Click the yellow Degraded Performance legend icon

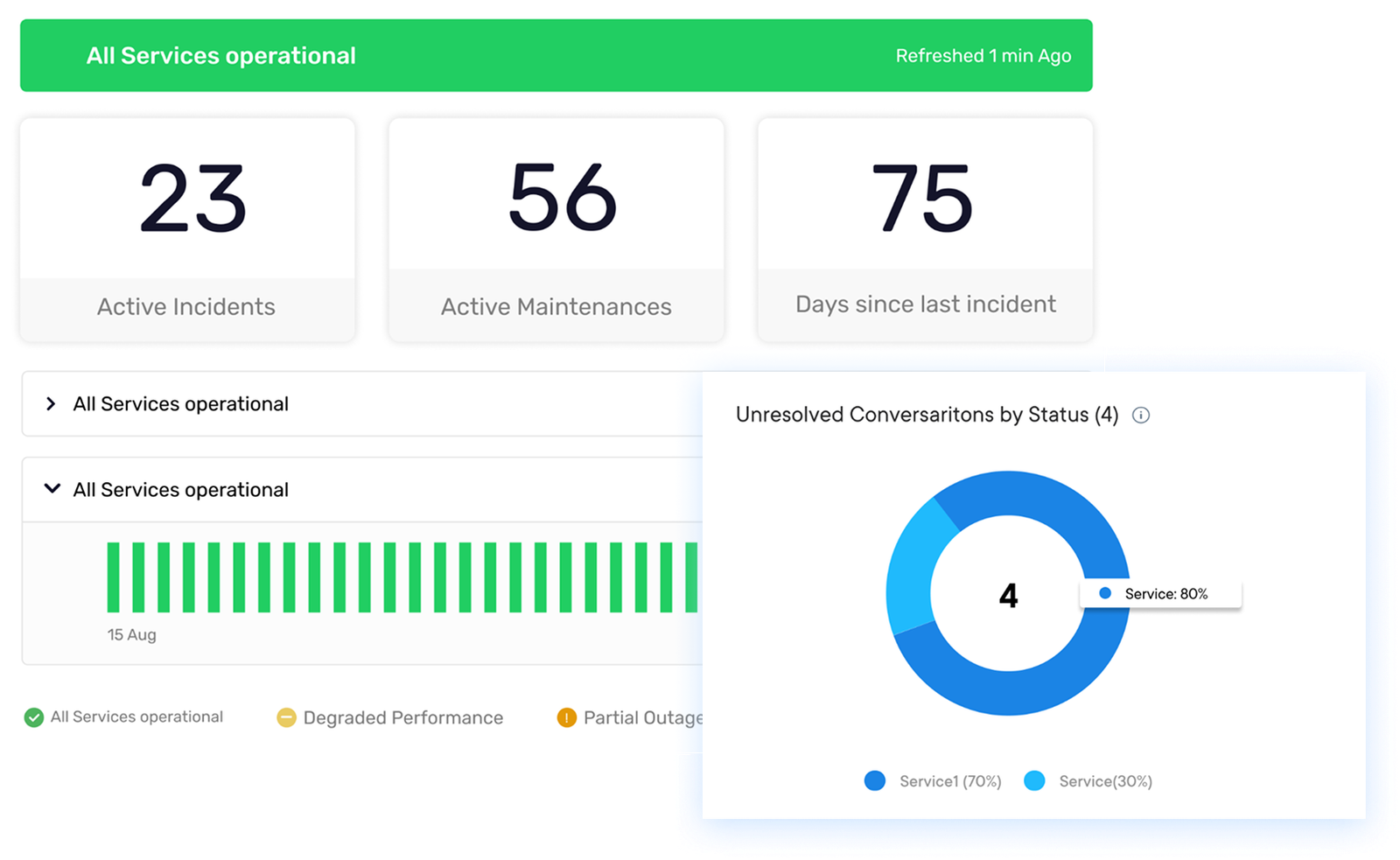click(x=286, y=717)
